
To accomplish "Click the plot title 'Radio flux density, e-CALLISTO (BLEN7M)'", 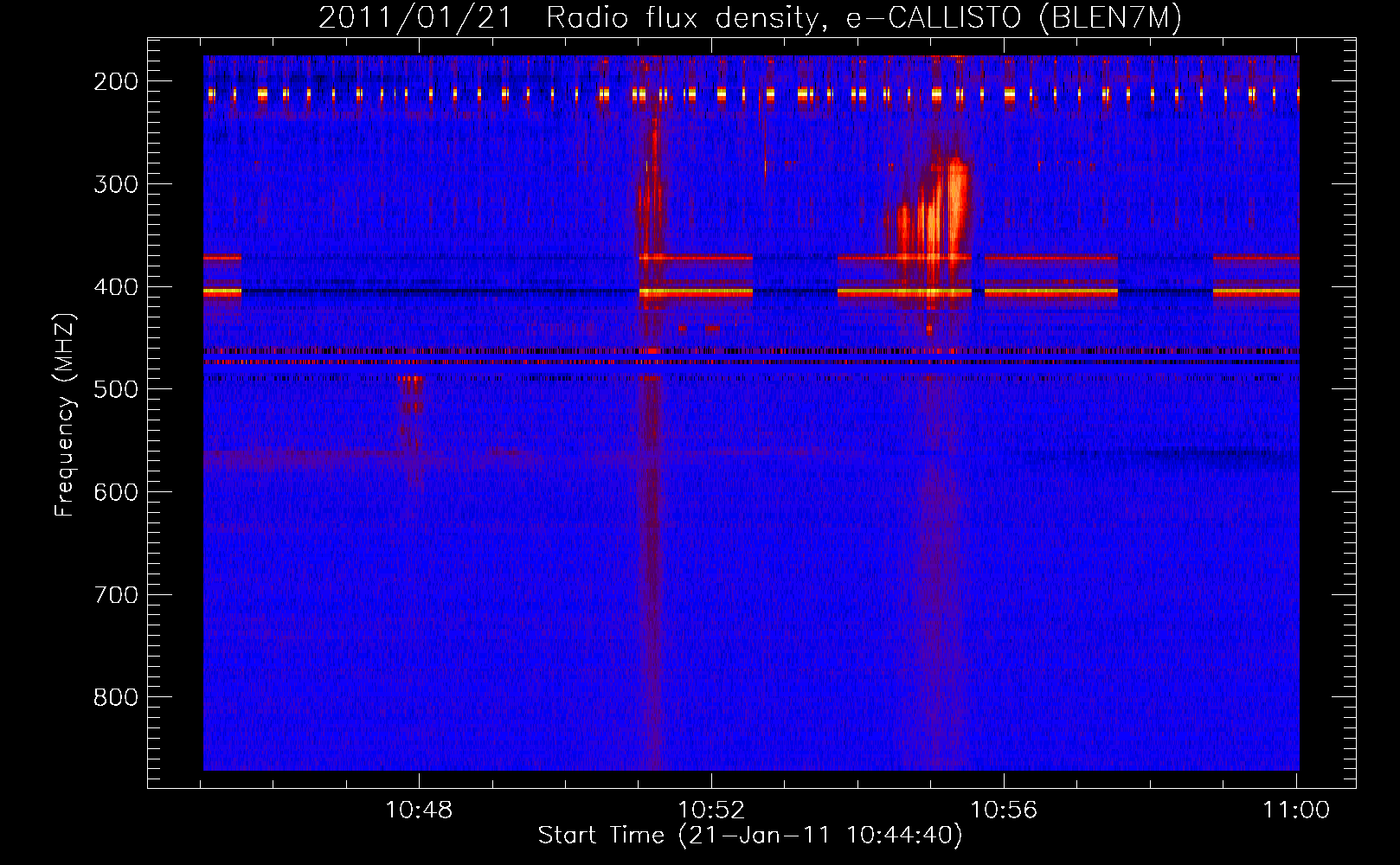I will click(864, 17).
